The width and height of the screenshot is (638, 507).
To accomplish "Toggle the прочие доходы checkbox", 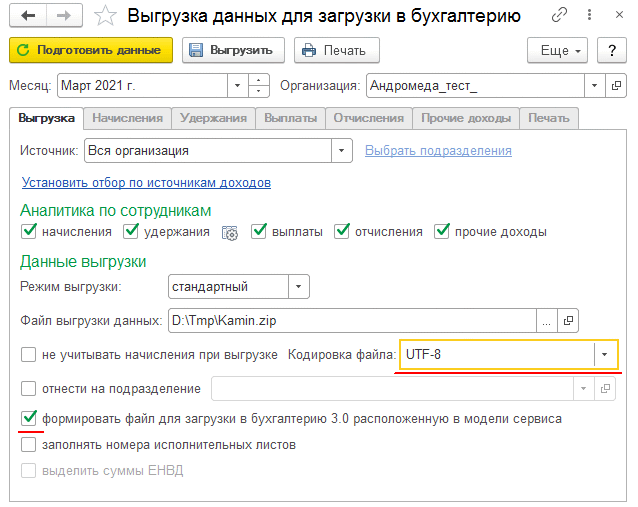I will tap(442, 232).
